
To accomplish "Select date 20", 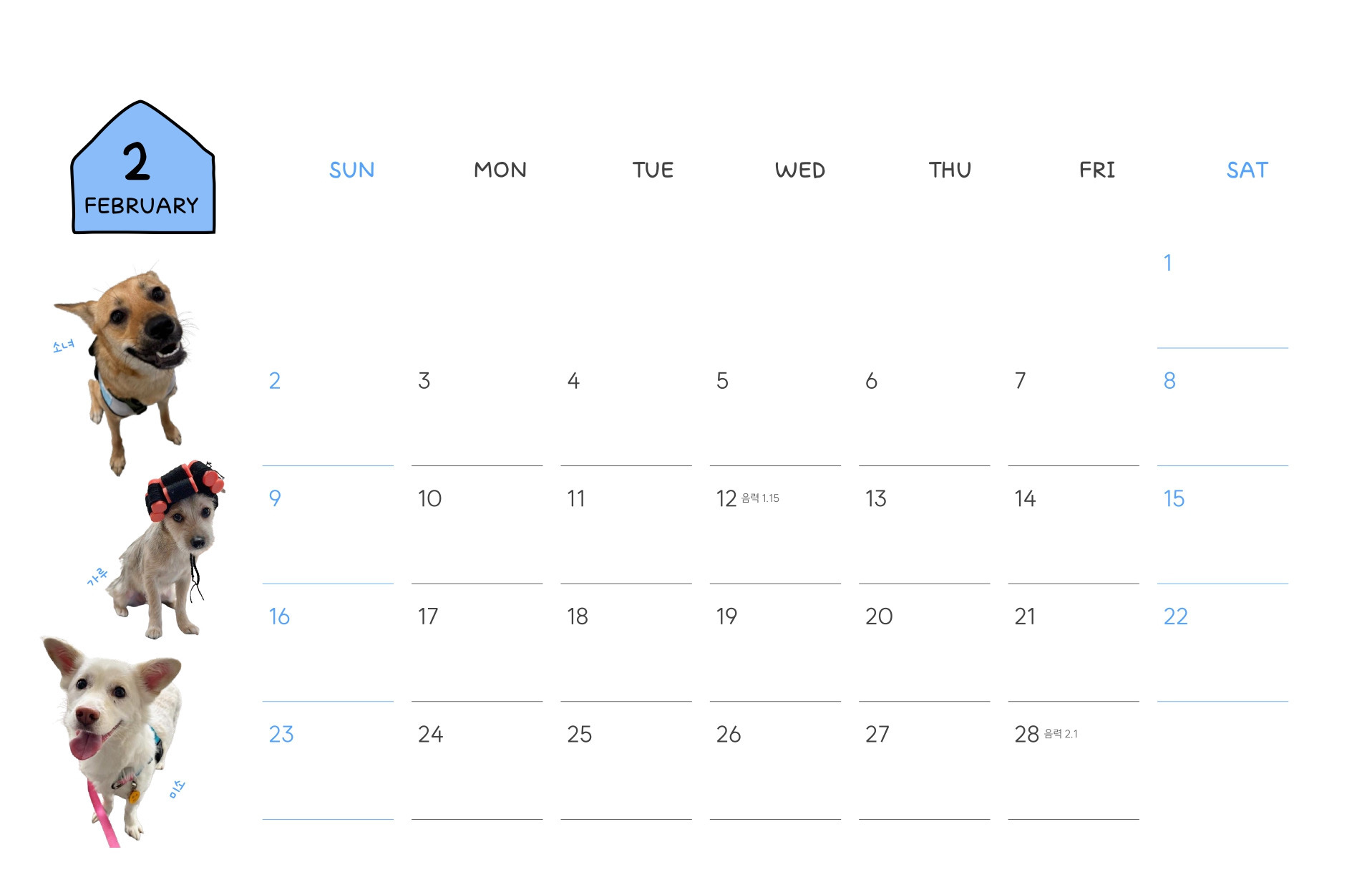I will [879, 616].
